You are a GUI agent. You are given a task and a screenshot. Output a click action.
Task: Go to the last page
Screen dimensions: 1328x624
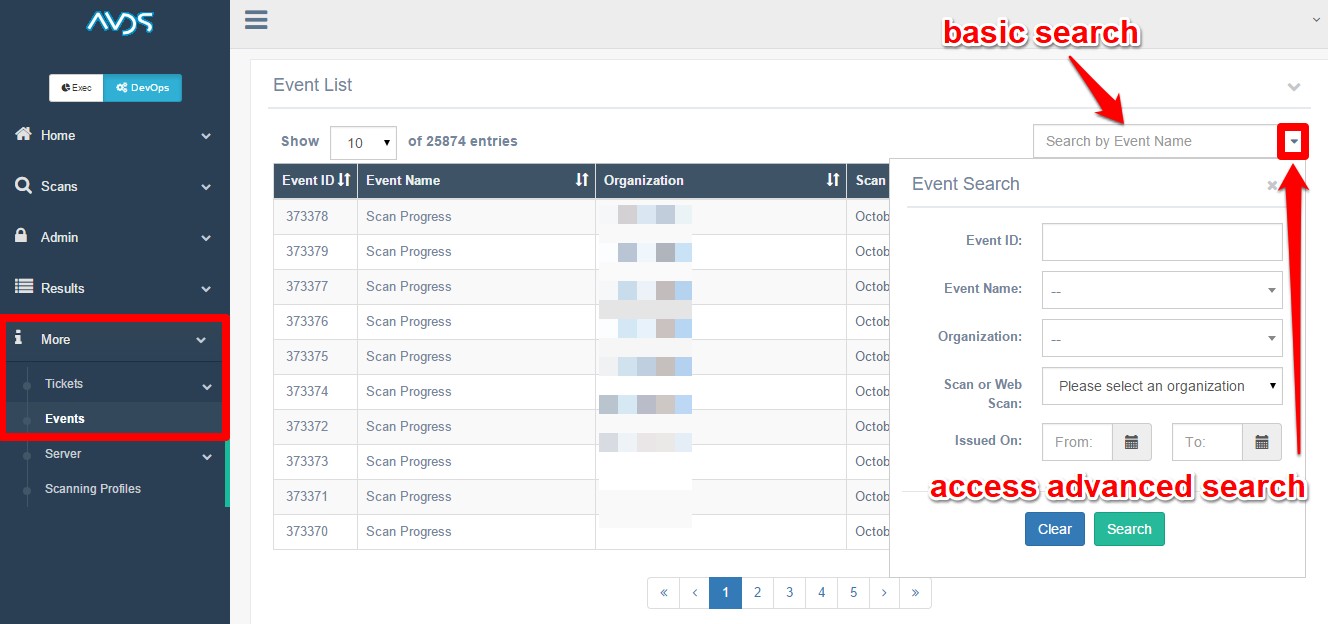click(915, 592)
